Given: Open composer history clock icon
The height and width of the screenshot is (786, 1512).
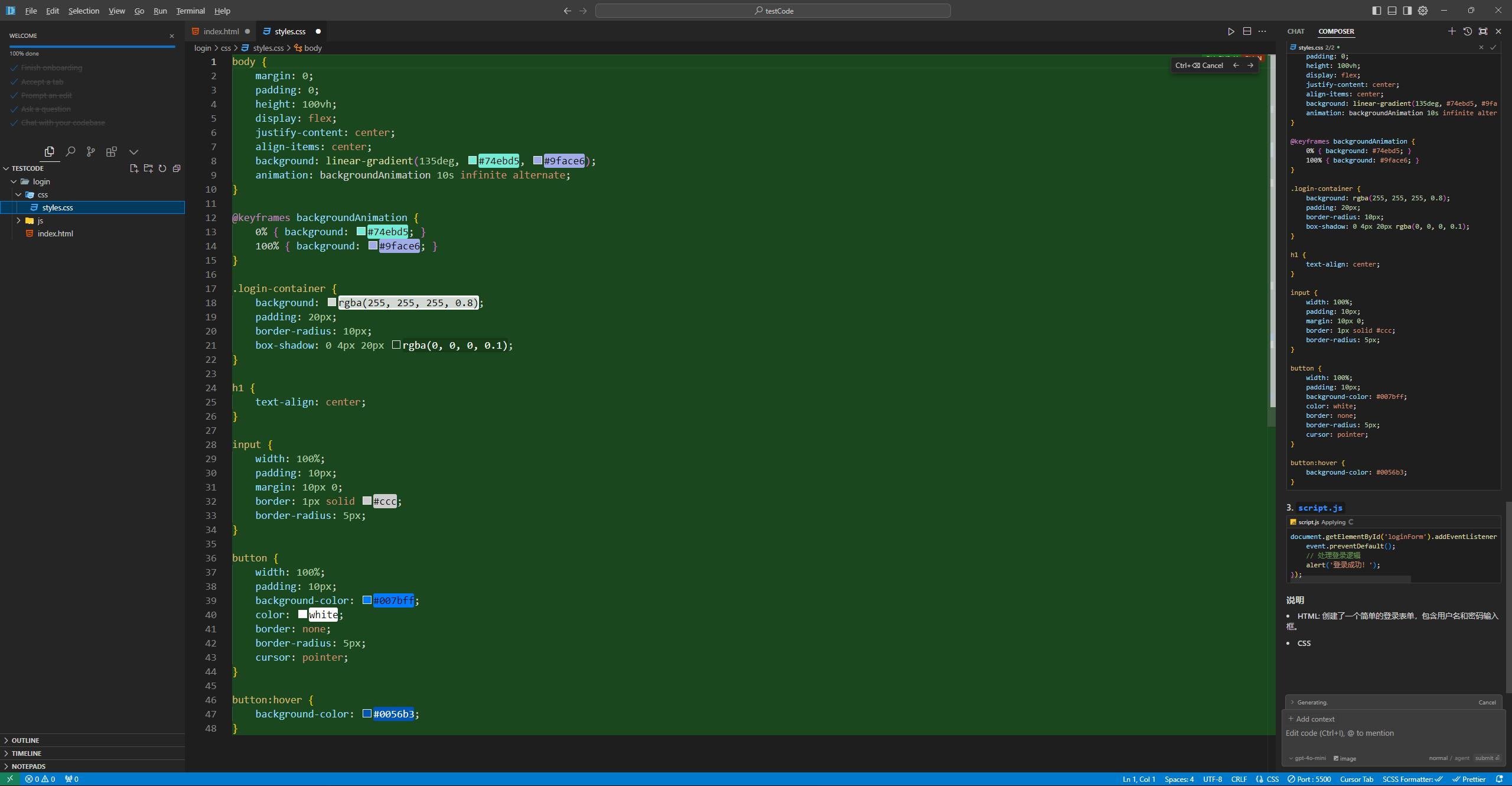Looking at the screenshot, I should 1468,31.
